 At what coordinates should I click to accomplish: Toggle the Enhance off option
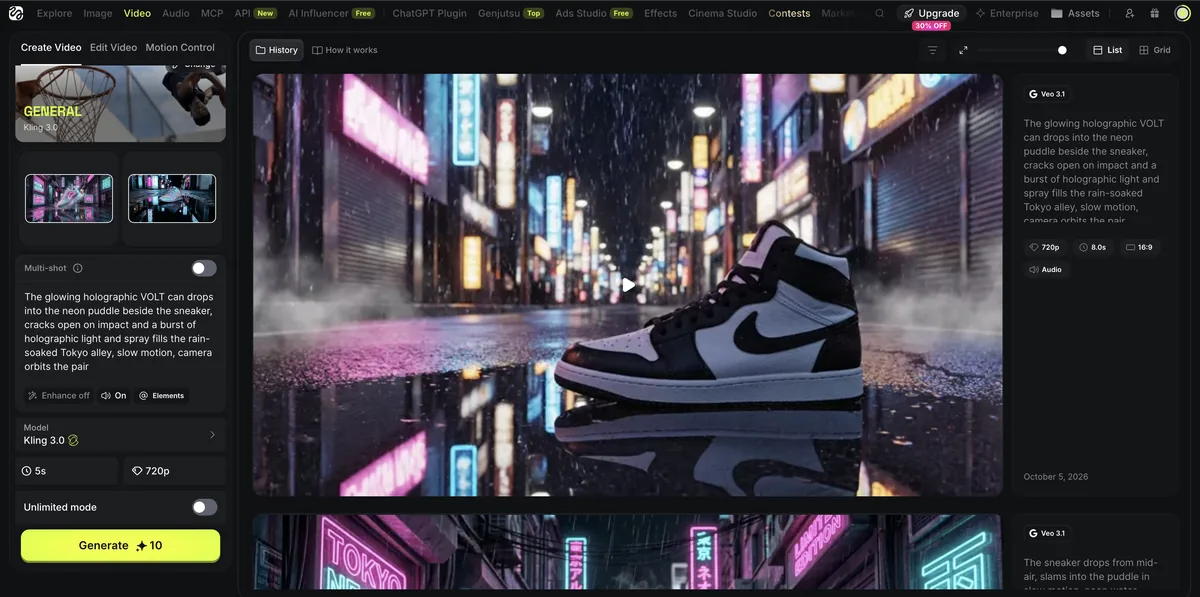tap(59, 396)
